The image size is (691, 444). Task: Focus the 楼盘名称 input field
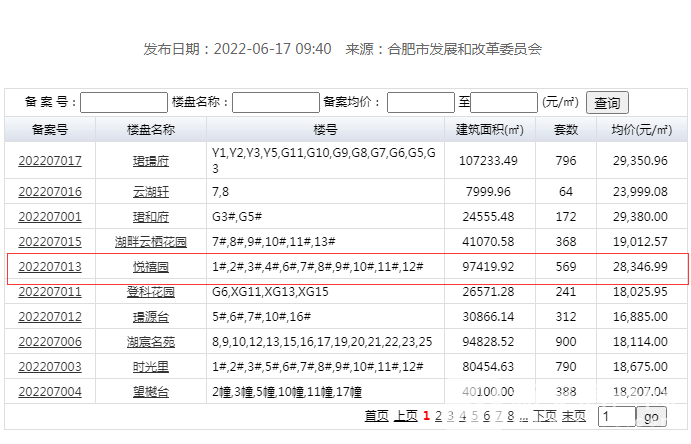tap(275, 103)
